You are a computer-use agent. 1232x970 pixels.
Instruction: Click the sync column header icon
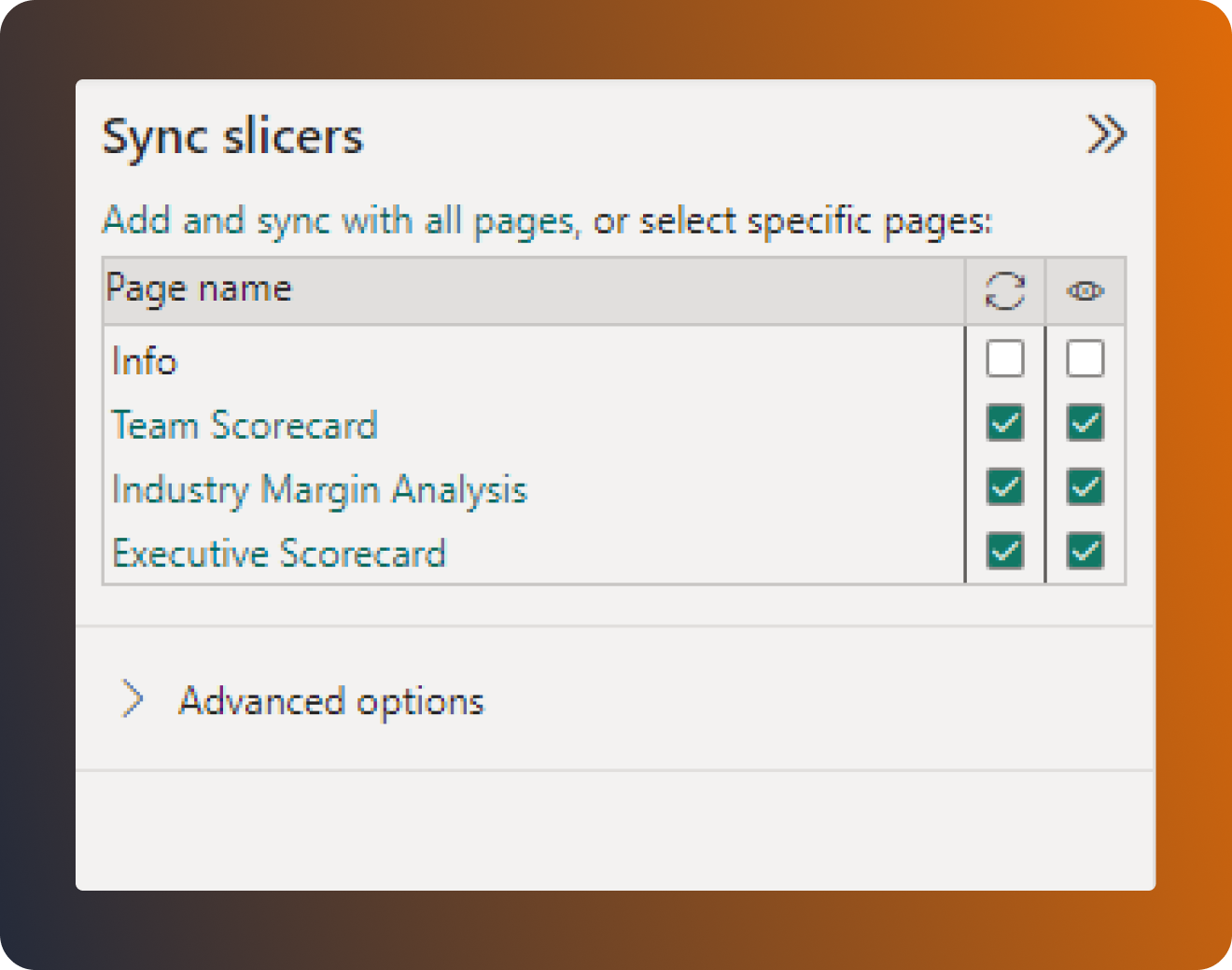[1004, 290]
